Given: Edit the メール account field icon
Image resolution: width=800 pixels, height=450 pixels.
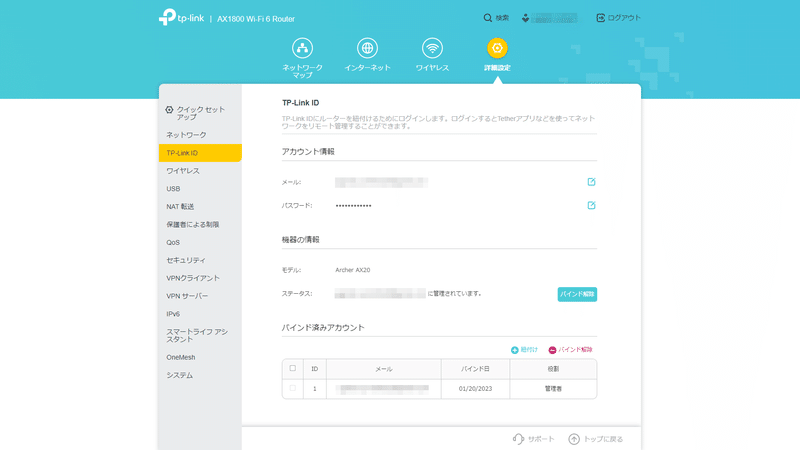Looking at the screenshot, I should click(591, 182).
